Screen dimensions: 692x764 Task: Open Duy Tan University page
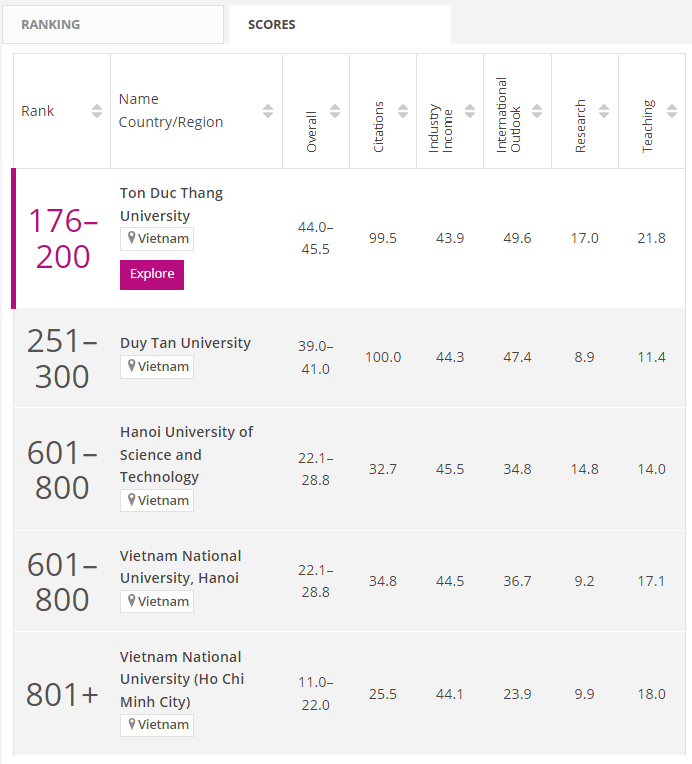[185, 343]
